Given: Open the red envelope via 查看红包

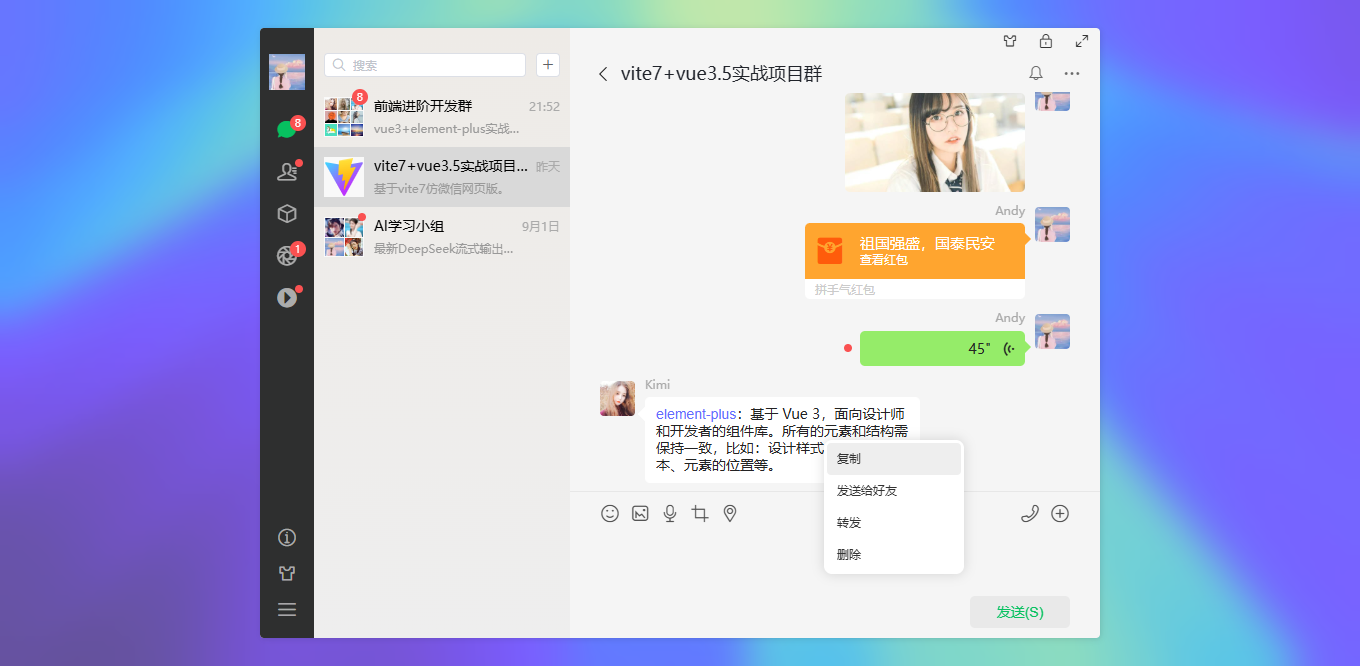Looking at the screenshot, I should (886, 260).
